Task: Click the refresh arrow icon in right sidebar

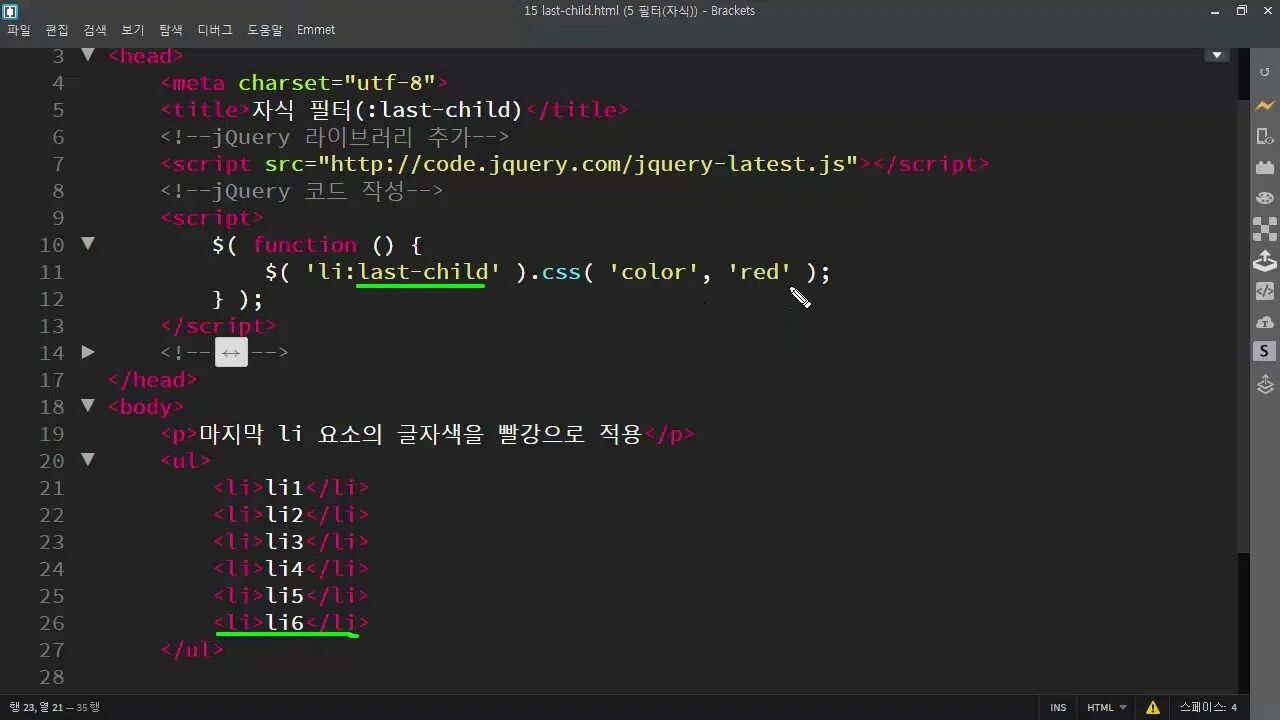Action: (x=1265, y=73)
